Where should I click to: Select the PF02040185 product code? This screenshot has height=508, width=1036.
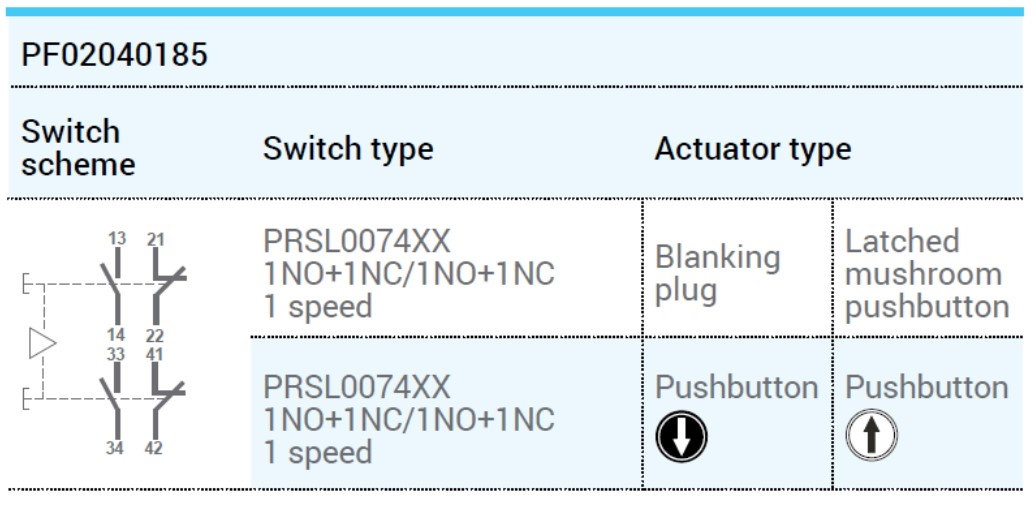click(114, 54)
